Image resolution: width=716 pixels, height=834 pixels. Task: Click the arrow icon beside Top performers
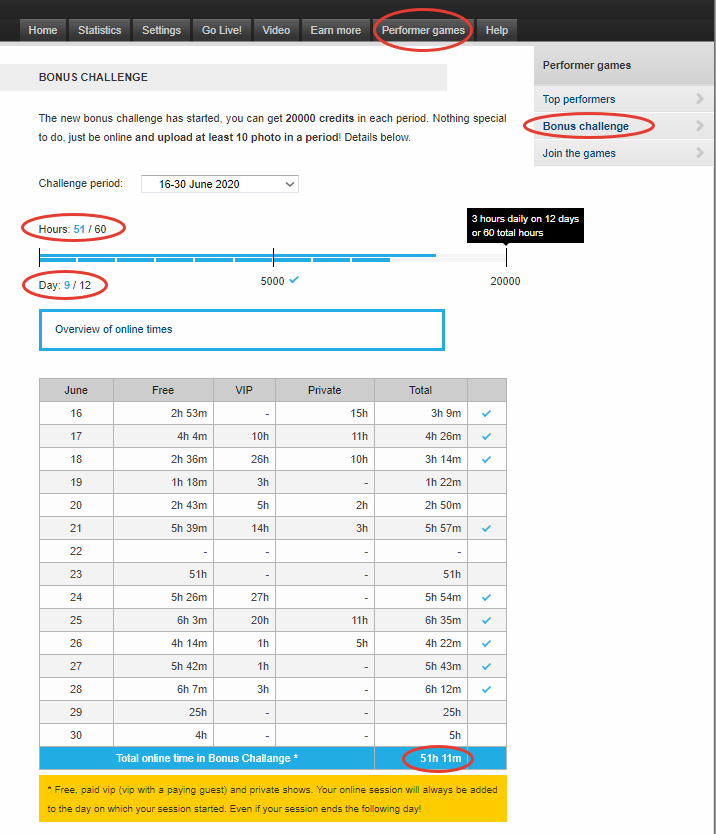click(x=700, y=99)
